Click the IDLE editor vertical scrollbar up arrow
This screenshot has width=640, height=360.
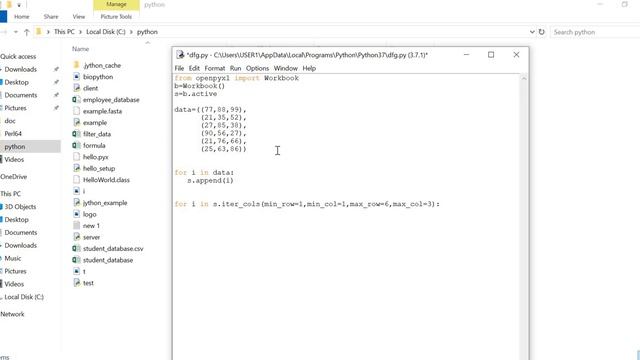[x=524, y=78]
